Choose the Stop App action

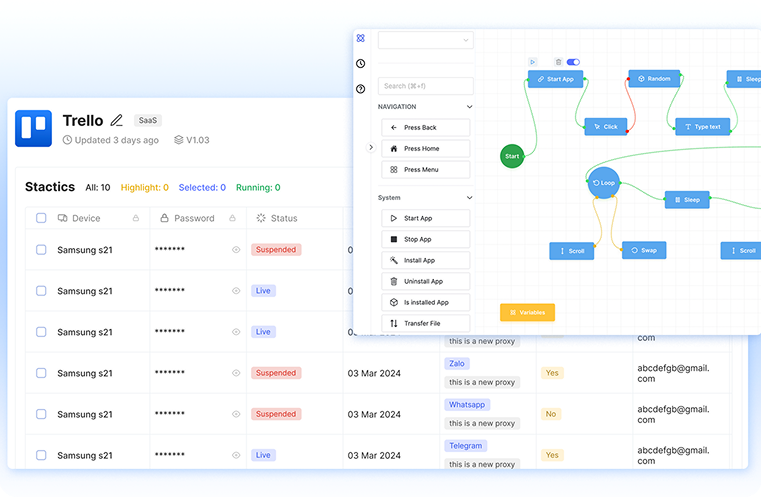tap(426, 239)
